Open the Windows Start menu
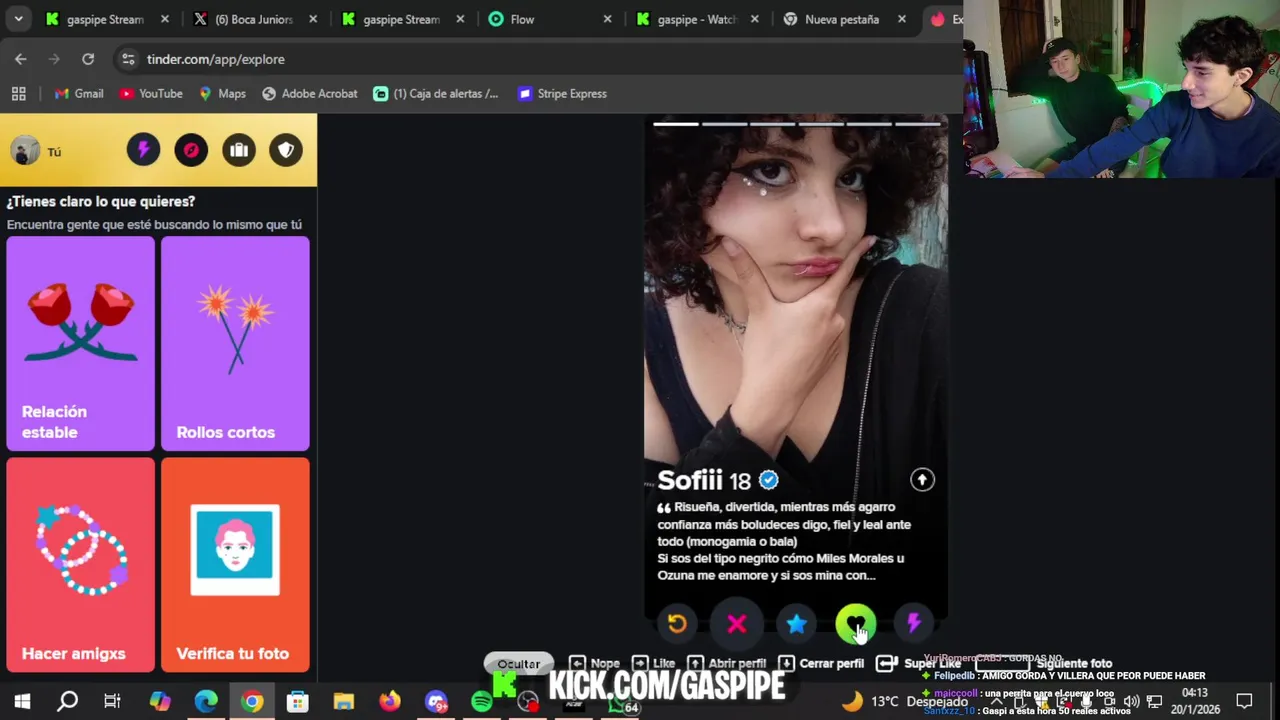Image resolution: width=1280 pixels, height=720 pixels. (x=22, y=702)
